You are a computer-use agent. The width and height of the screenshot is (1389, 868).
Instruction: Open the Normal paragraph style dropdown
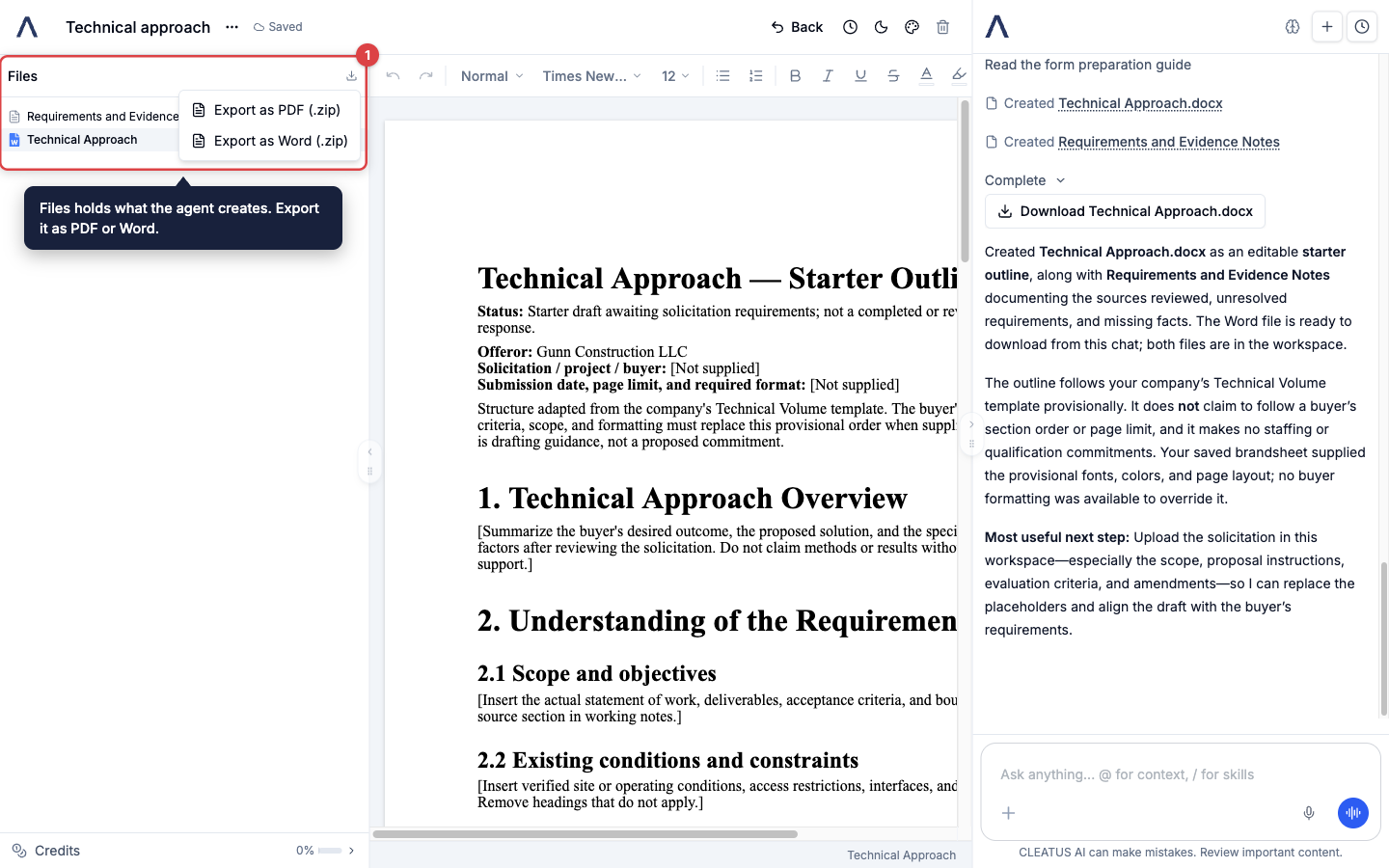pos(492,76)
